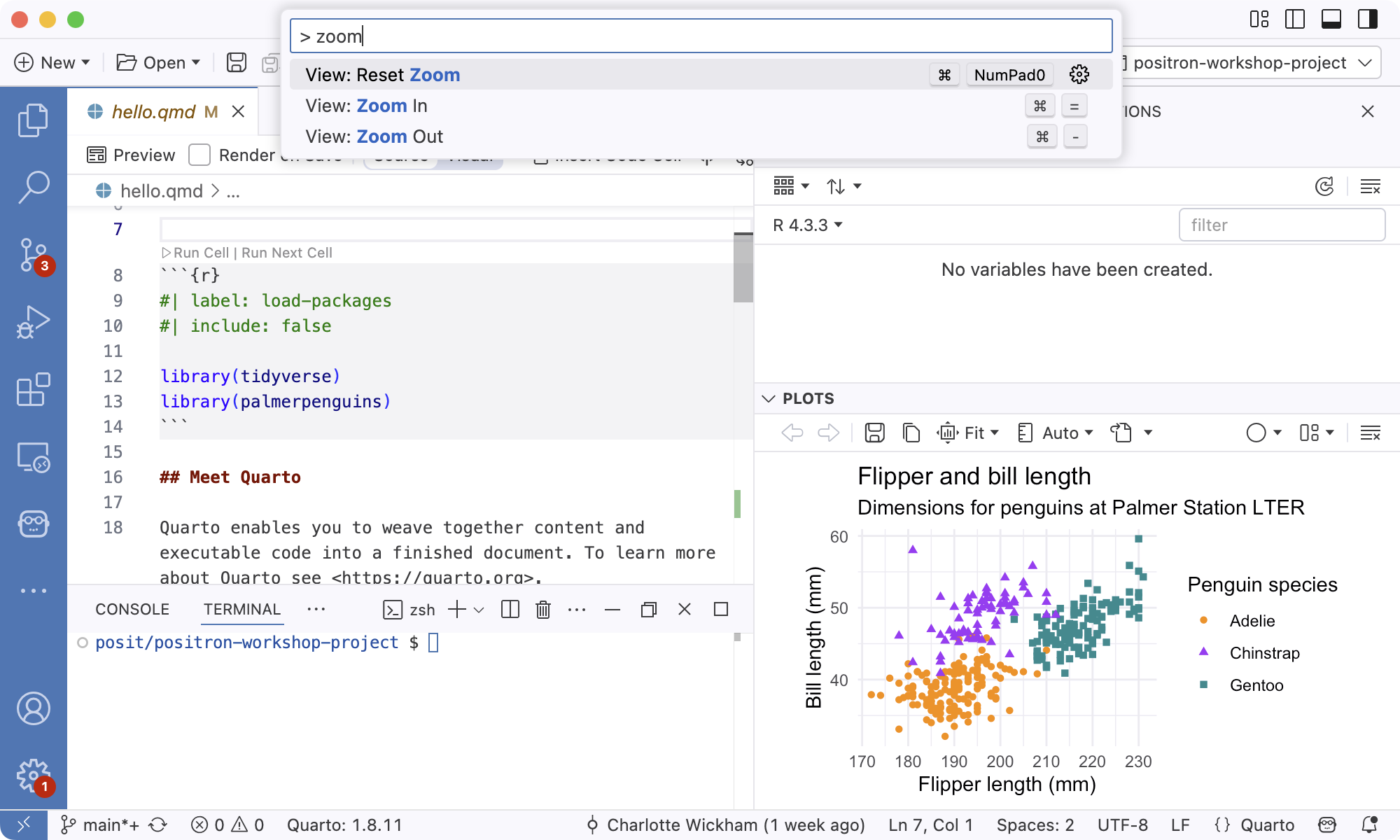Toggle secondary side bar layout button
Viewport: 1400px width, 840px height.
coord(1368,19)
